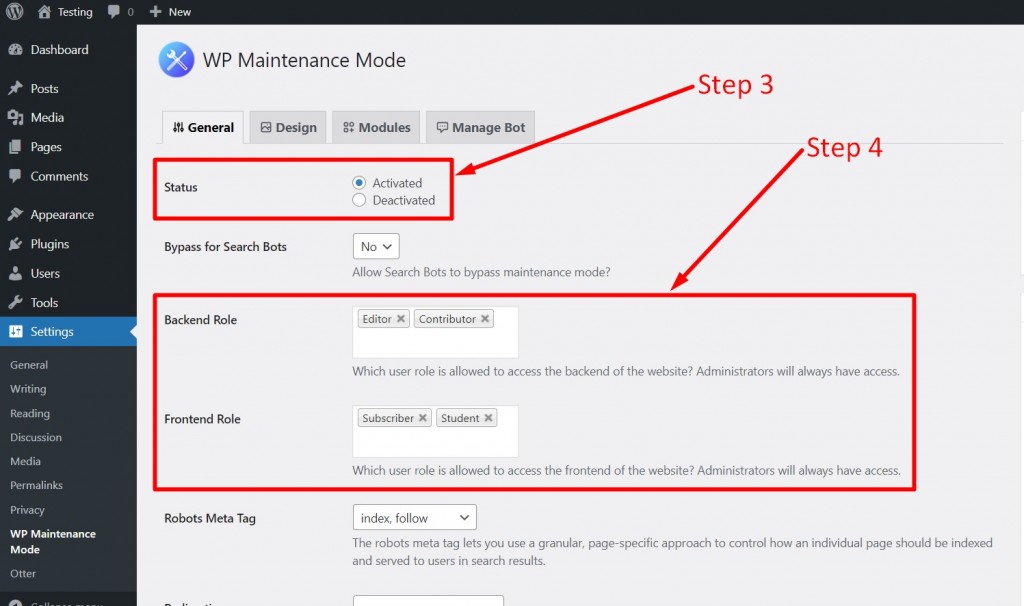
Task: Click the WordPress logo icon
Action: pos(14,11)
